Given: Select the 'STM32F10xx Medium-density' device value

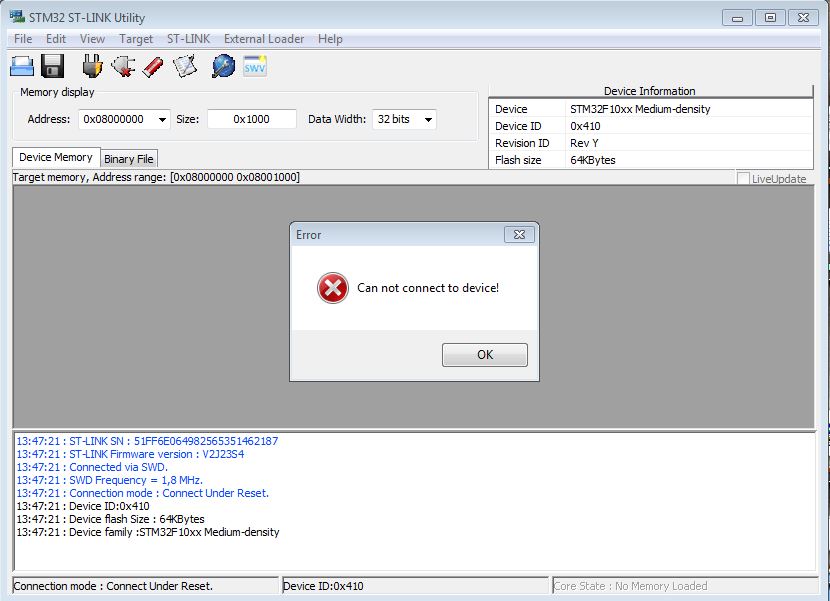Looking at the screenshot, I should (x=640, y=109).
